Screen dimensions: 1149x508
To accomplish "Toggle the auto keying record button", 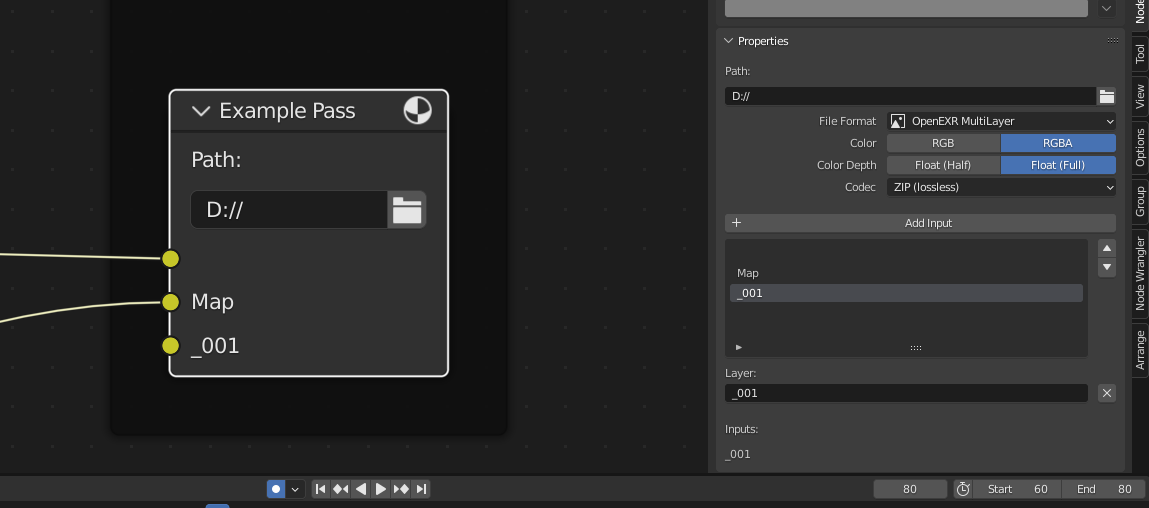I will coord(276,489).
